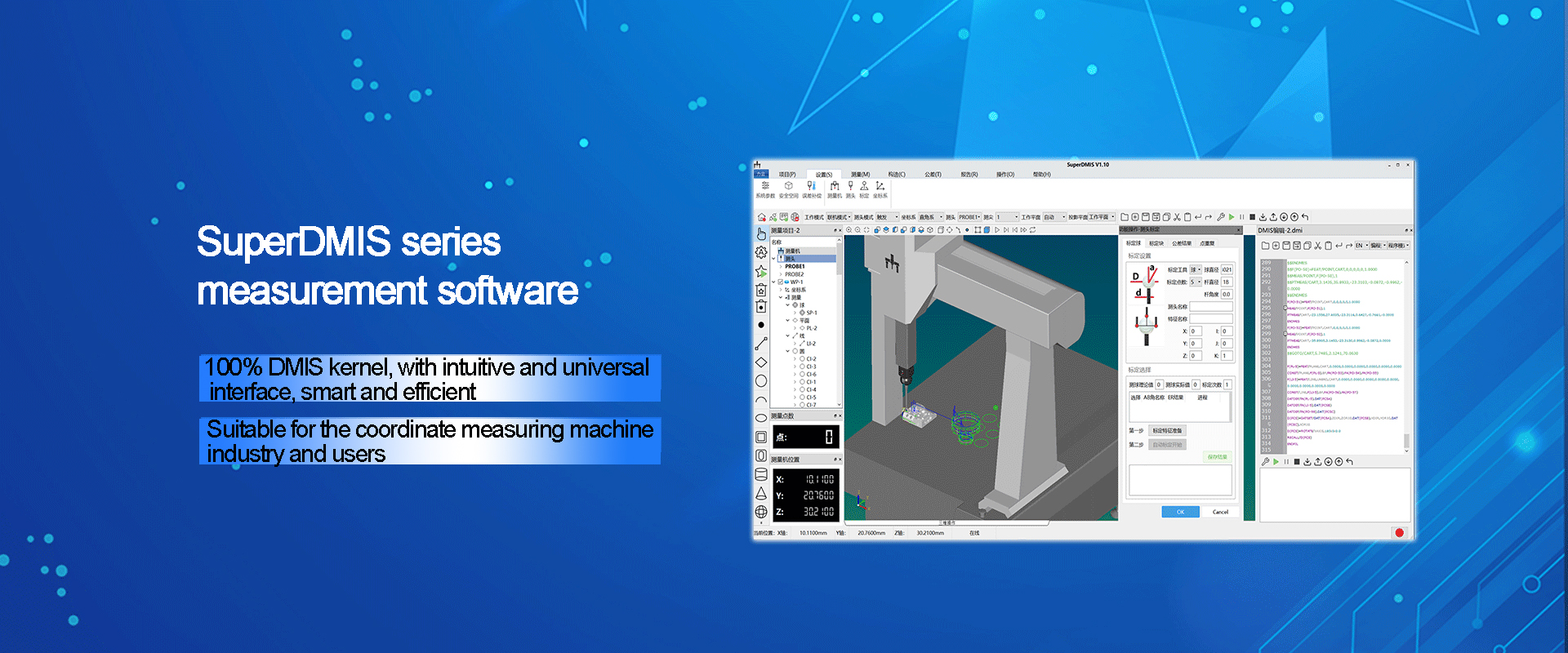1568x653 pixels.
Task: Open the 构造(C) menu
Action: pos(897,175)
